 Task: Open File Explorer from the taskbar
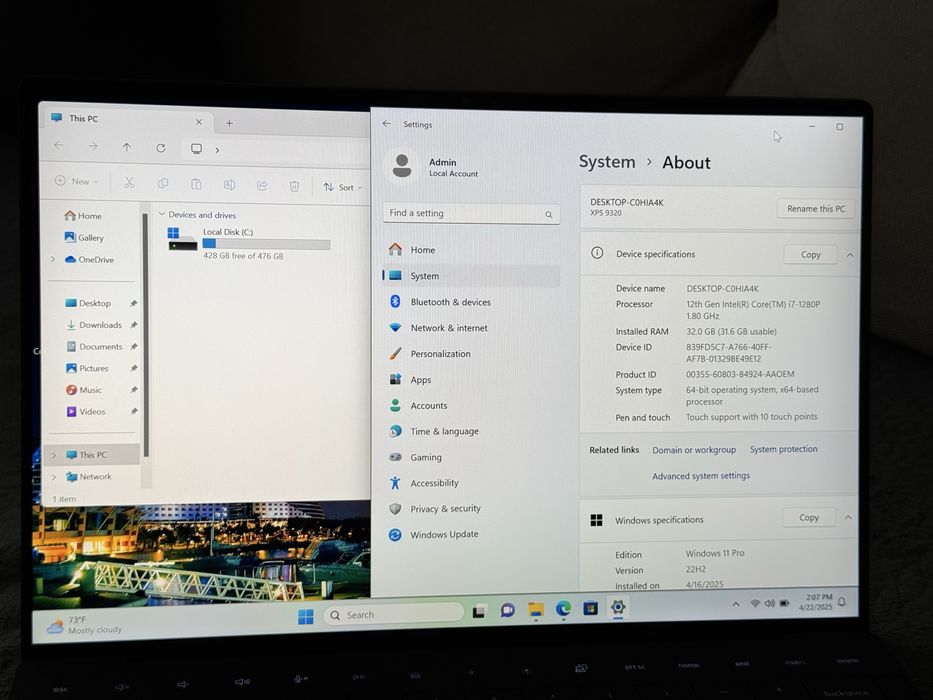point(536,610)
